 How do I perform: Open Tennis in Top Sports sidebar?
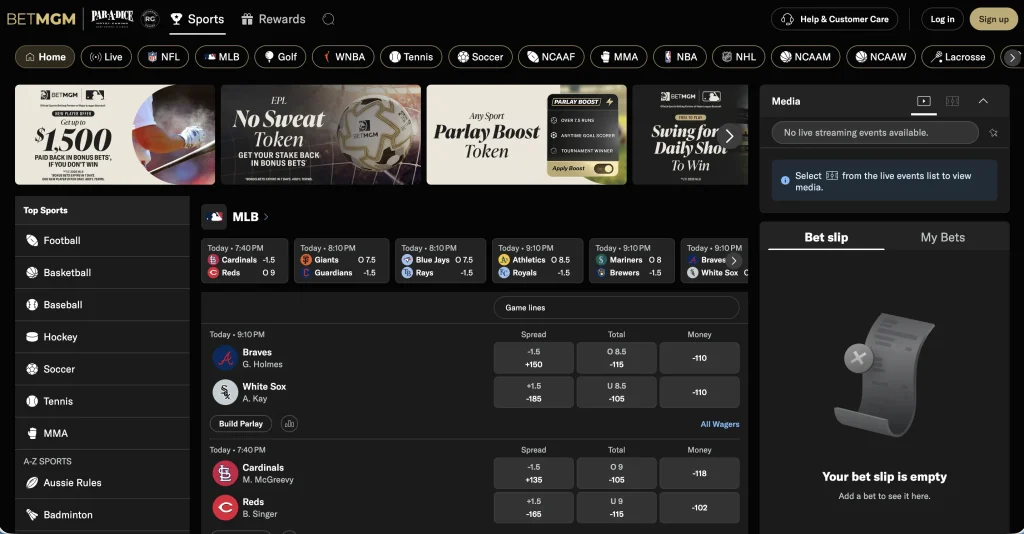click(x=103, y=401)
